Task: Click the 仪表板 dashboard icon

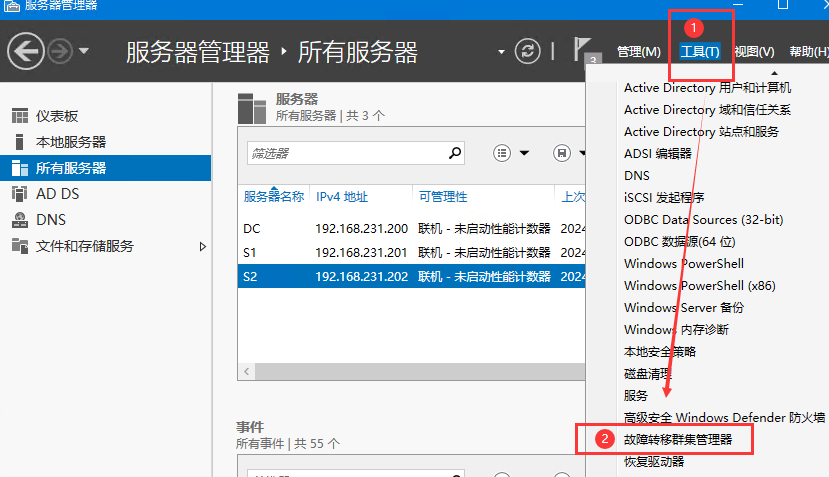Action: tap(19, 116)
